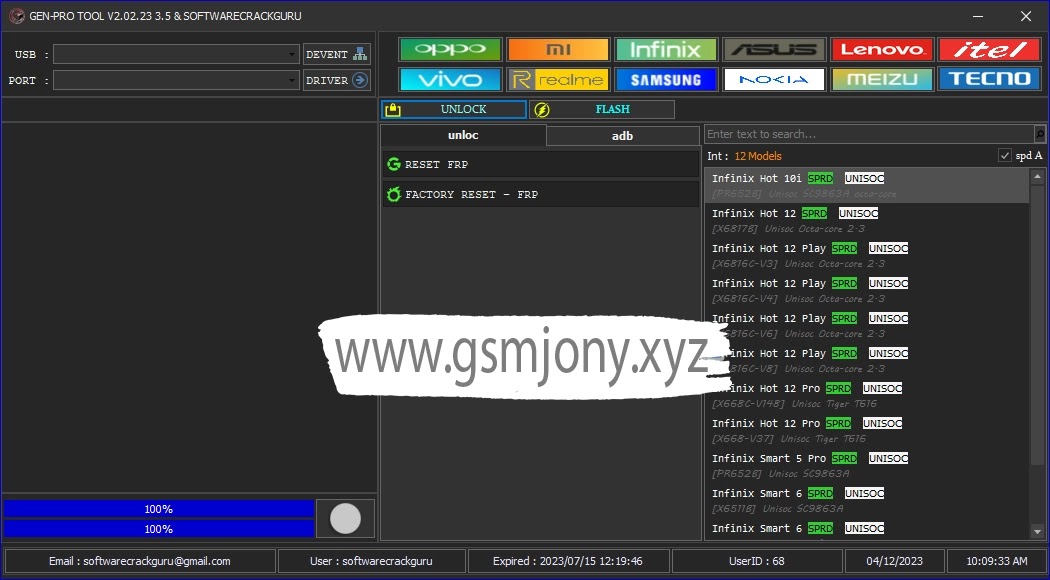Click the Expired date status entry
This screenshot has height=580, width=1050.
(568, 561)
